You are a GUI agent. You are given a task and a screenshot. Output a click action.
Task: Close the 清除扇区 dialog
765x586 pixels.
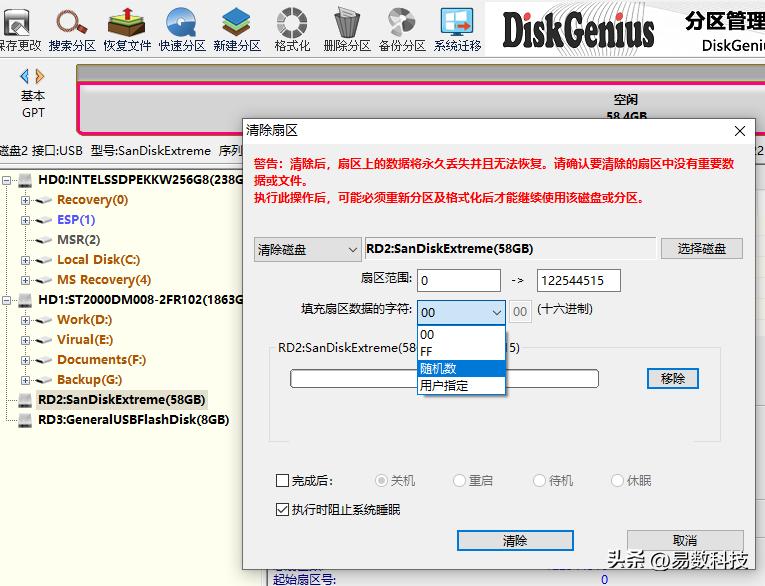tap(740, 131)
